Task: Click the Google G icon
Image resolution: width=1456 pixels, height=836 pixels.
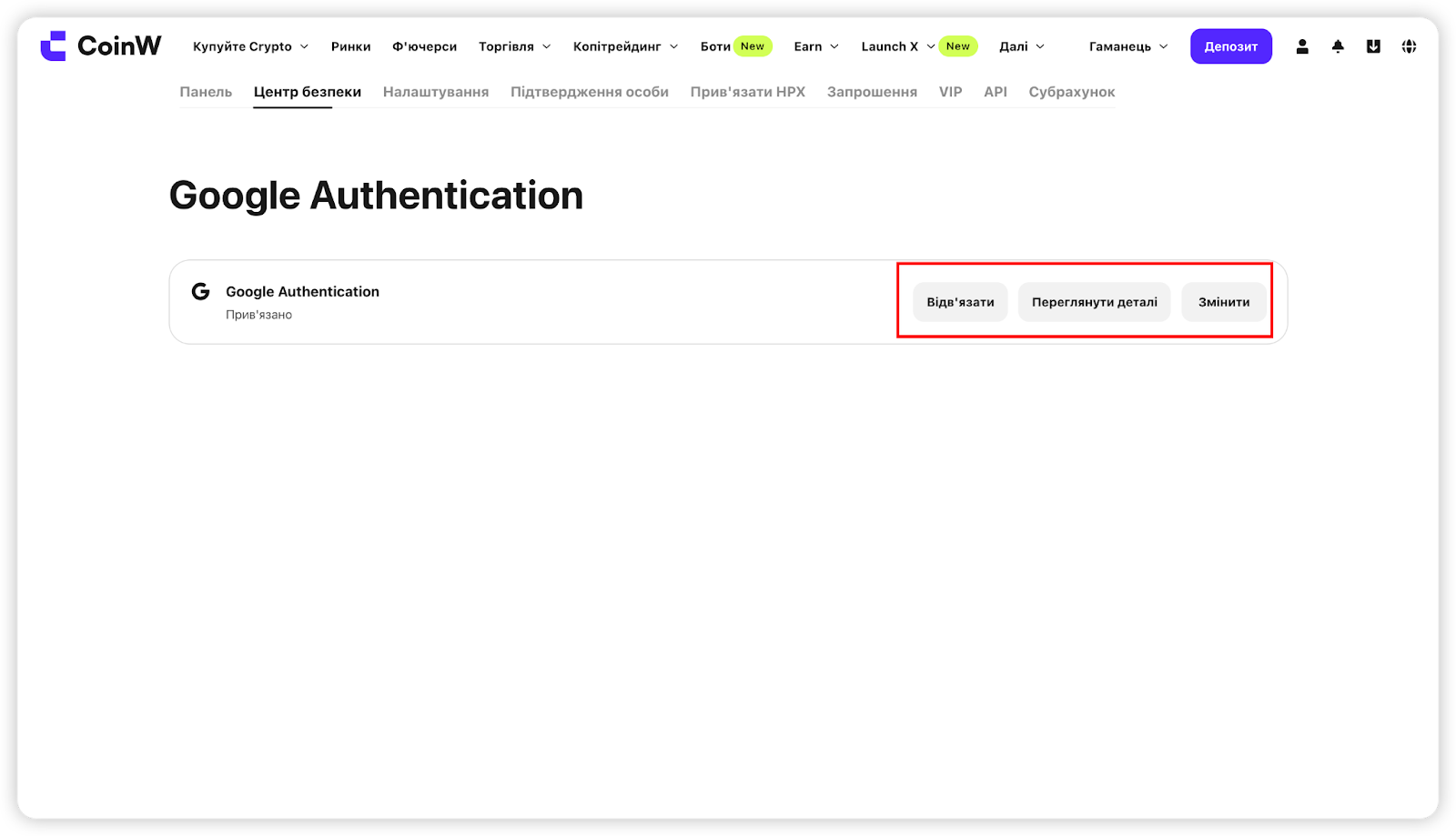Action: coord(201,291)
